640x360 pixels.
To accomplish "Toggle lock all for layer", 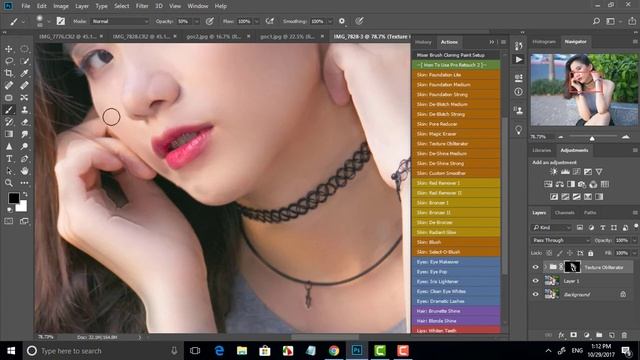I will [591, 253].
